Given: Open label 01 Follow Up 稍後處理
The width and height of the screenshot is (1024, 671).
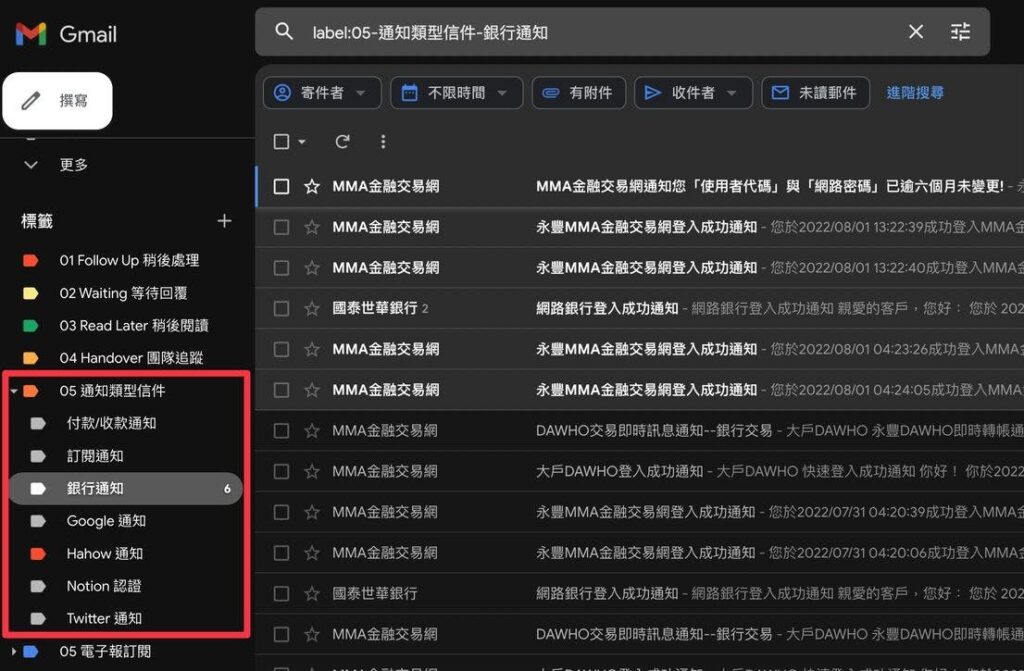Looking at the screenshot, I should point(129,260).
